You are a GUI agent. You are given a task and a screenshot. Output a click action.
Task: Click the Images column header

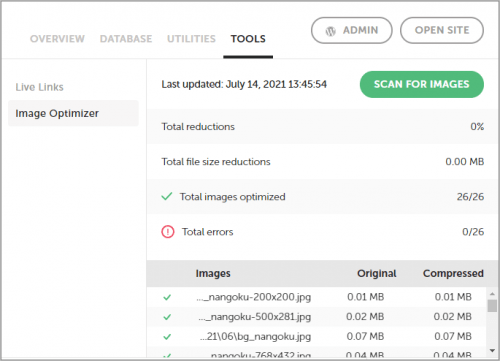pos(213,274)
